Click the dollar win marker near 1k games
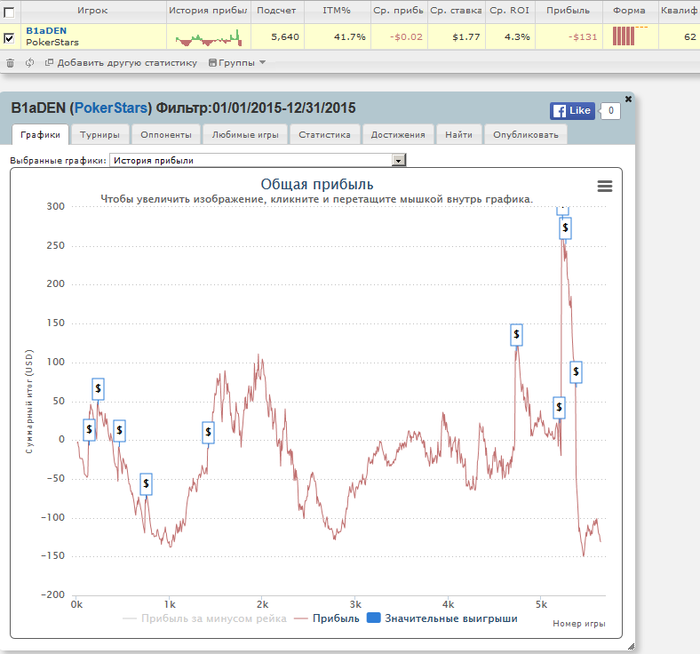The height and width of the screenshot is (654, 700). [146, 484]
